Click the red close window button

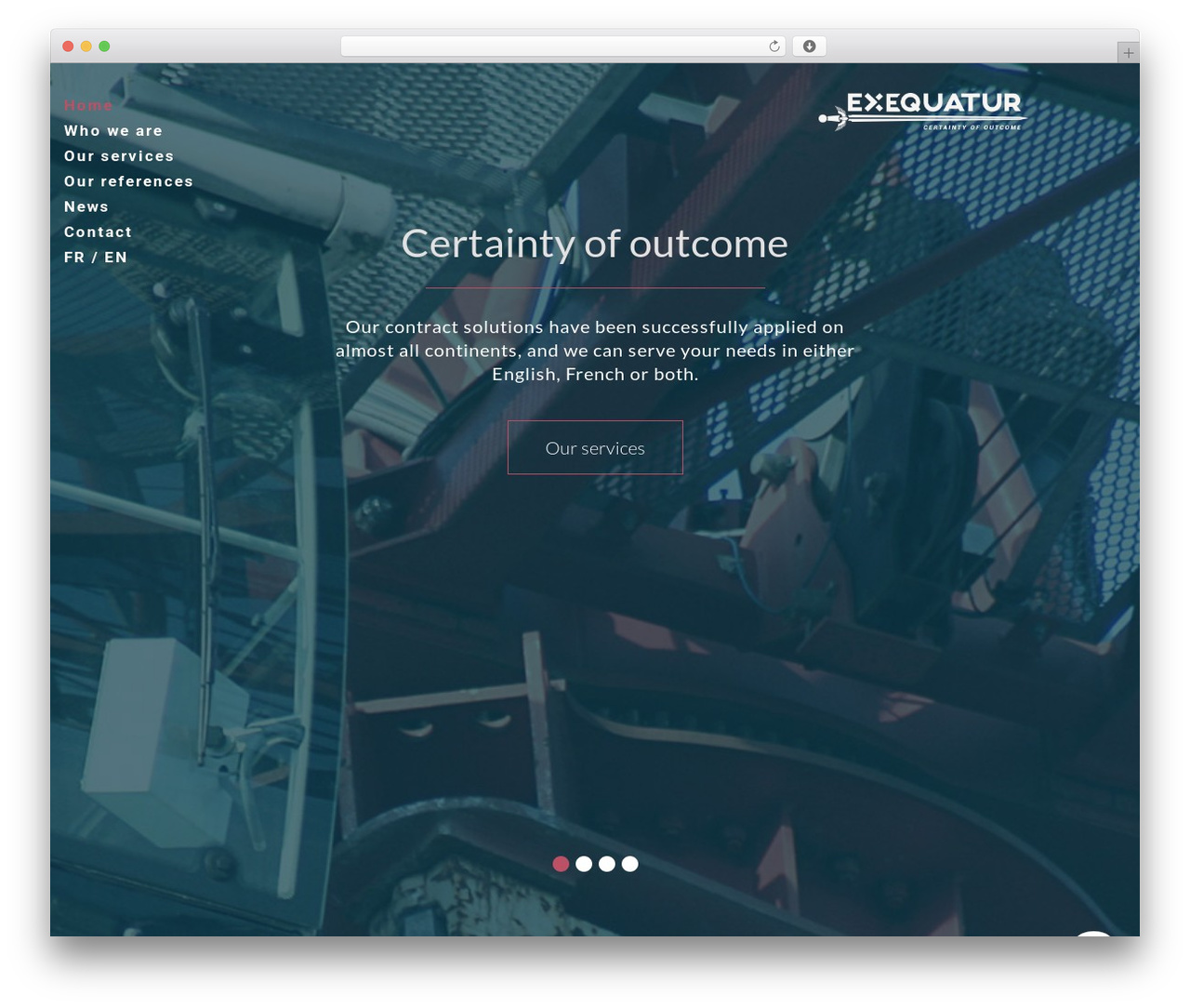(68, 46)
